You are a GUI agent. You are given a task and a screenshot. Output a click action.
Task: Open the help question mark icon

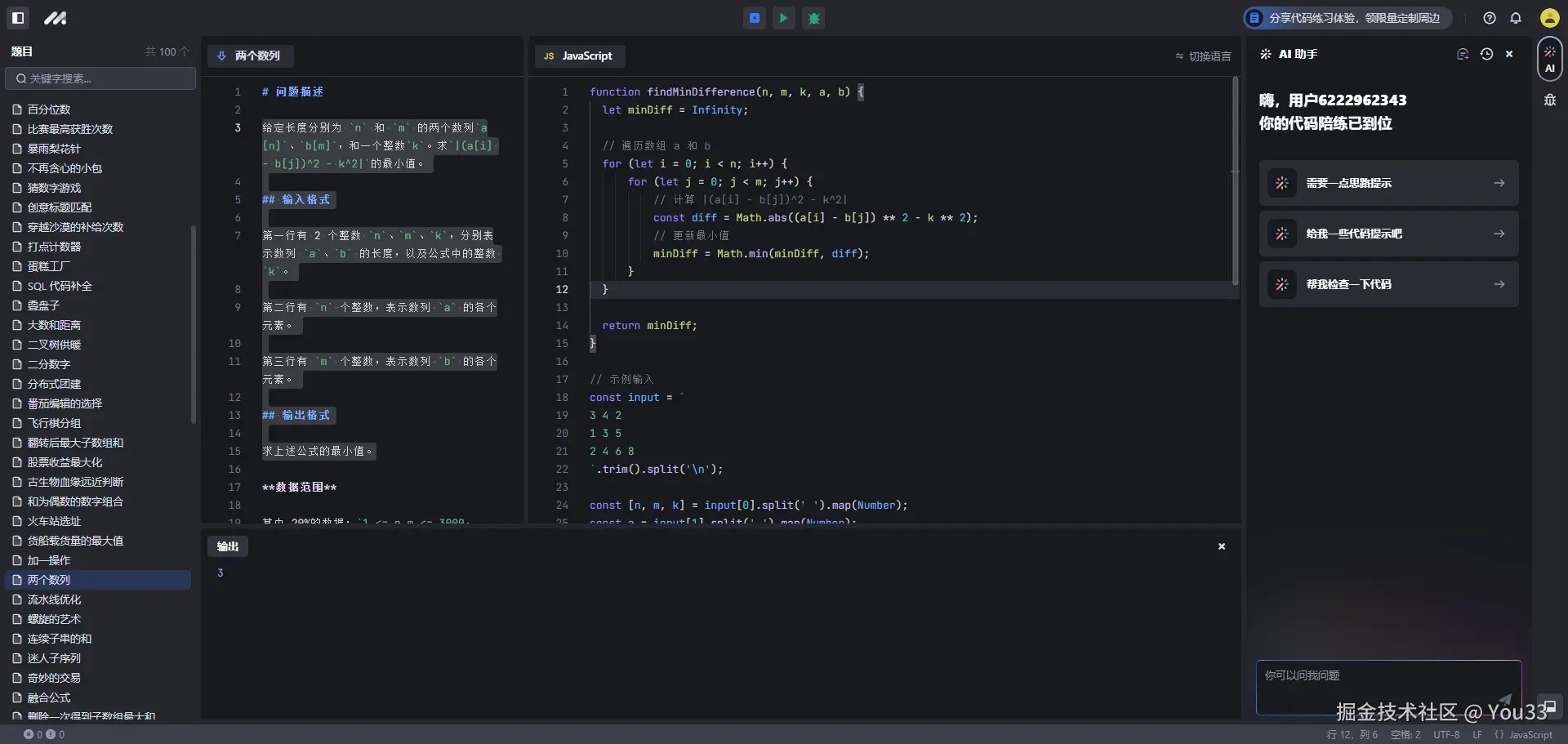(1490, 18)
